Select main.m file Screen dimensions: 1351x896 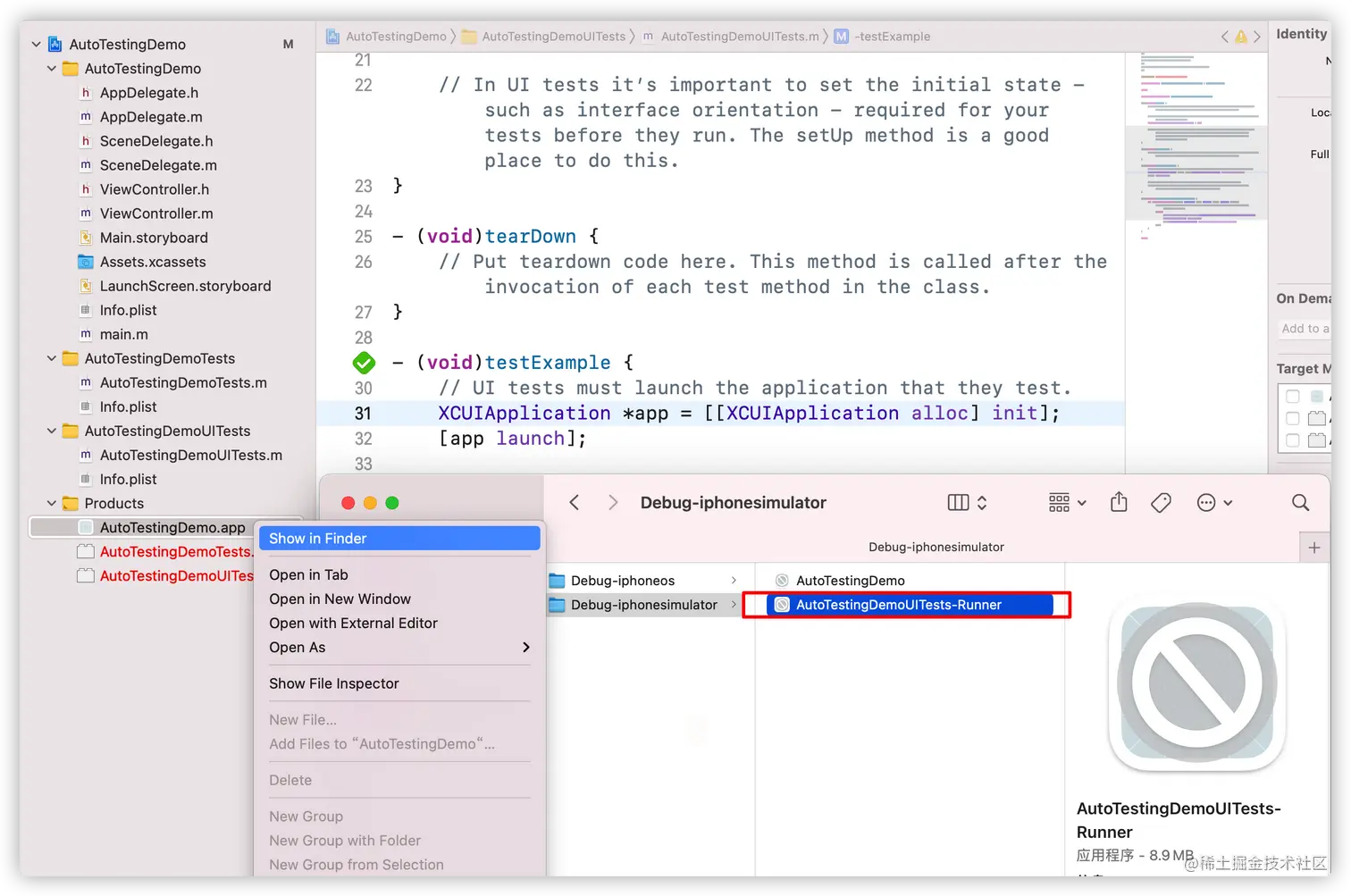click(x=124, y=334)
